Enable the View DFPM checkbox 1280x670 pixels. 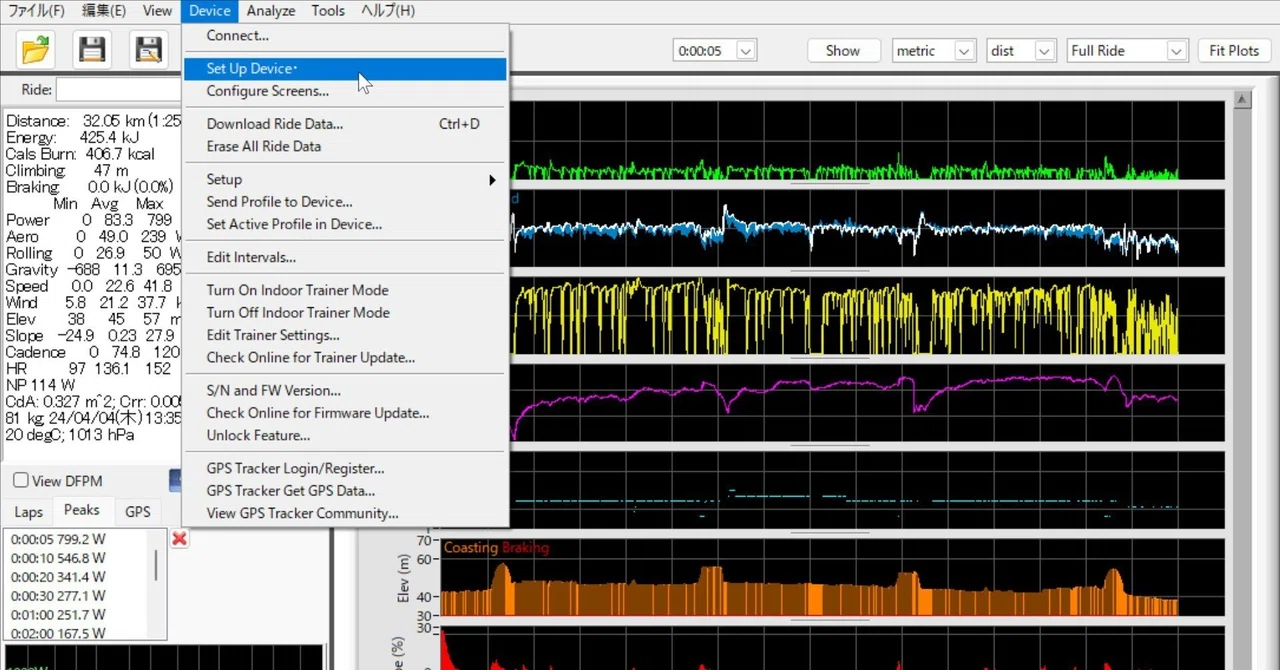point(21,481)
